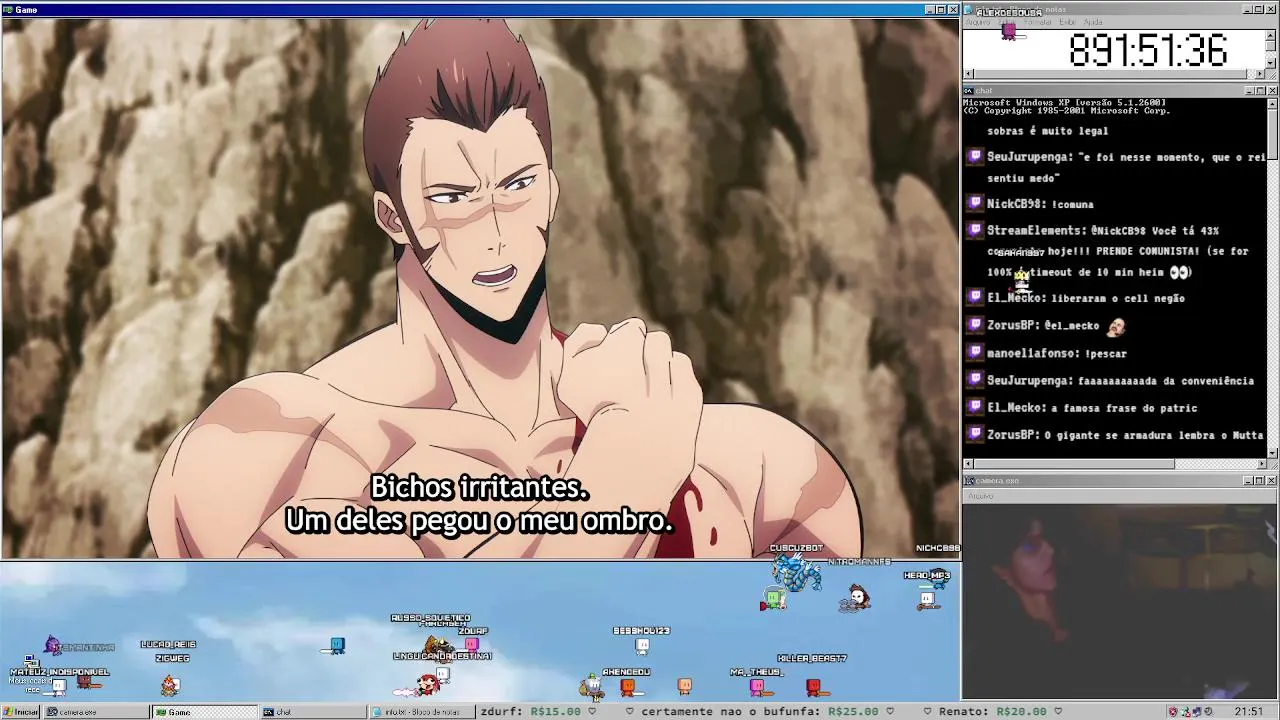Open the chat taskbar button
The height and width of the screenshot is (720, 1280).
312,712
